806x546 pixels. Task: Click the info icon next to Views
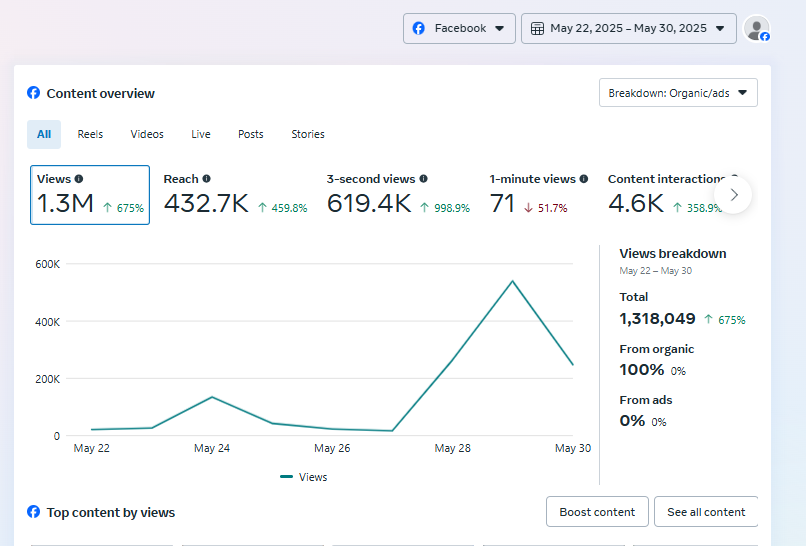pyautogui.click(x=79, y=179)
